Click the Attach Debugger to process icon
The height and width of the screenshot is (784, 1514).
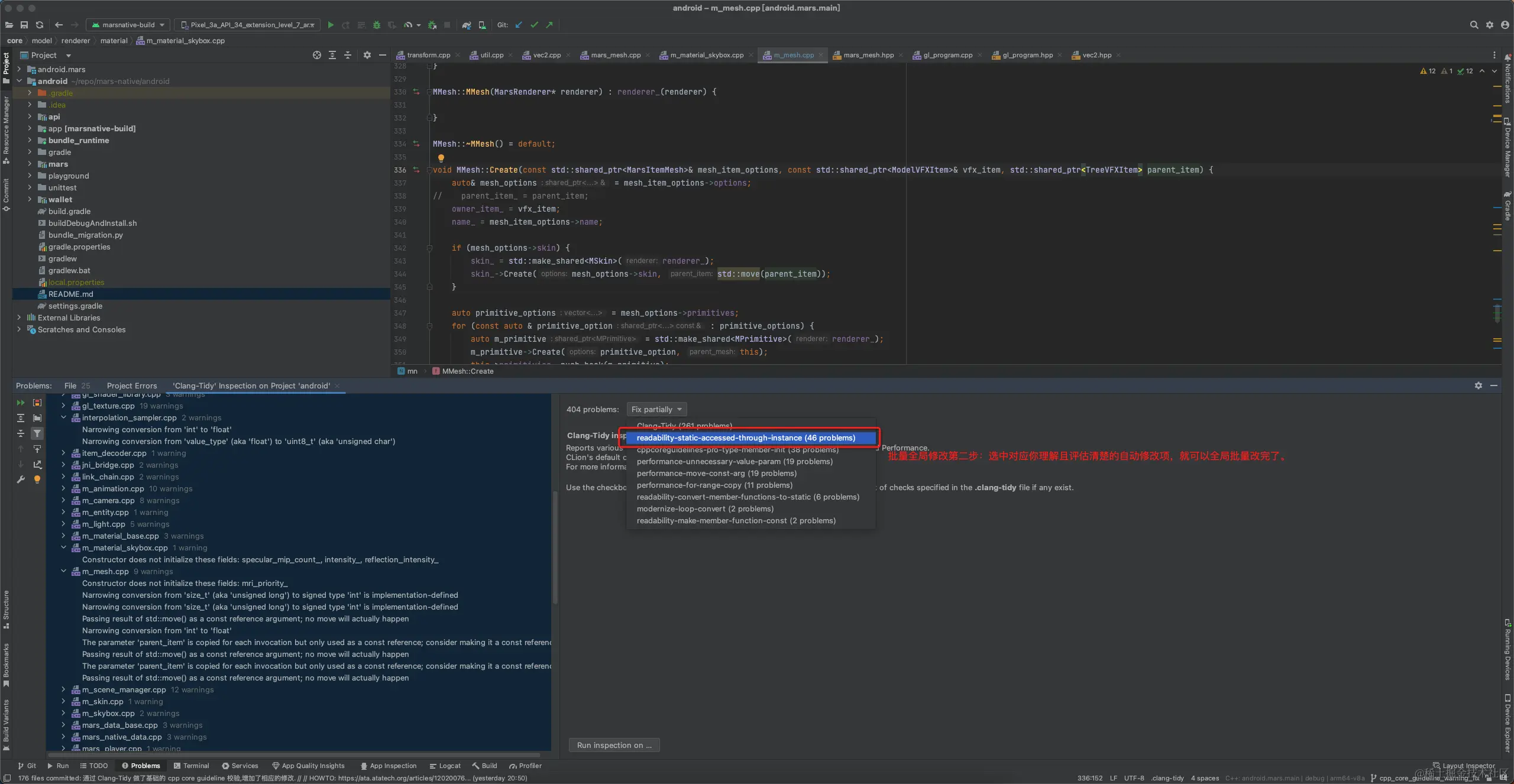[x=432, y=25]
